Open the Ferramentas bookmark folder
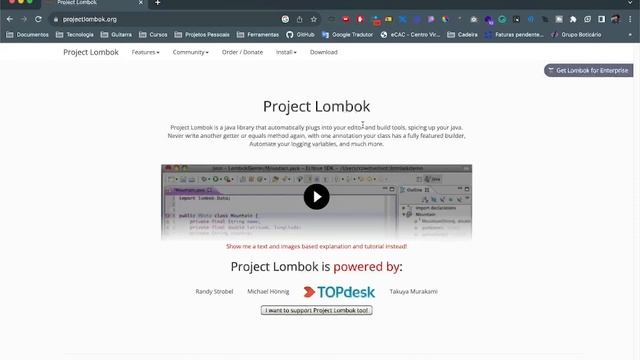 (258, 35)
